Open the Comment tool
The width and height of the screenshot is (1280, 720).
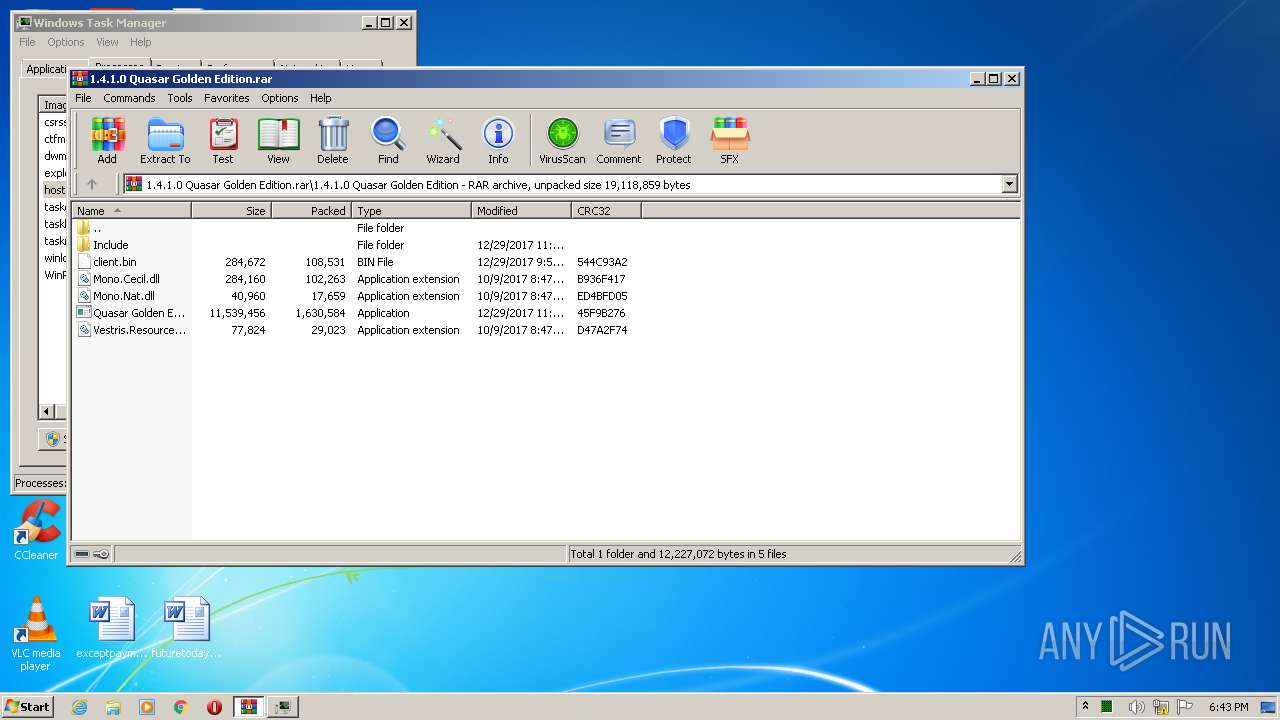click(619, 140)
